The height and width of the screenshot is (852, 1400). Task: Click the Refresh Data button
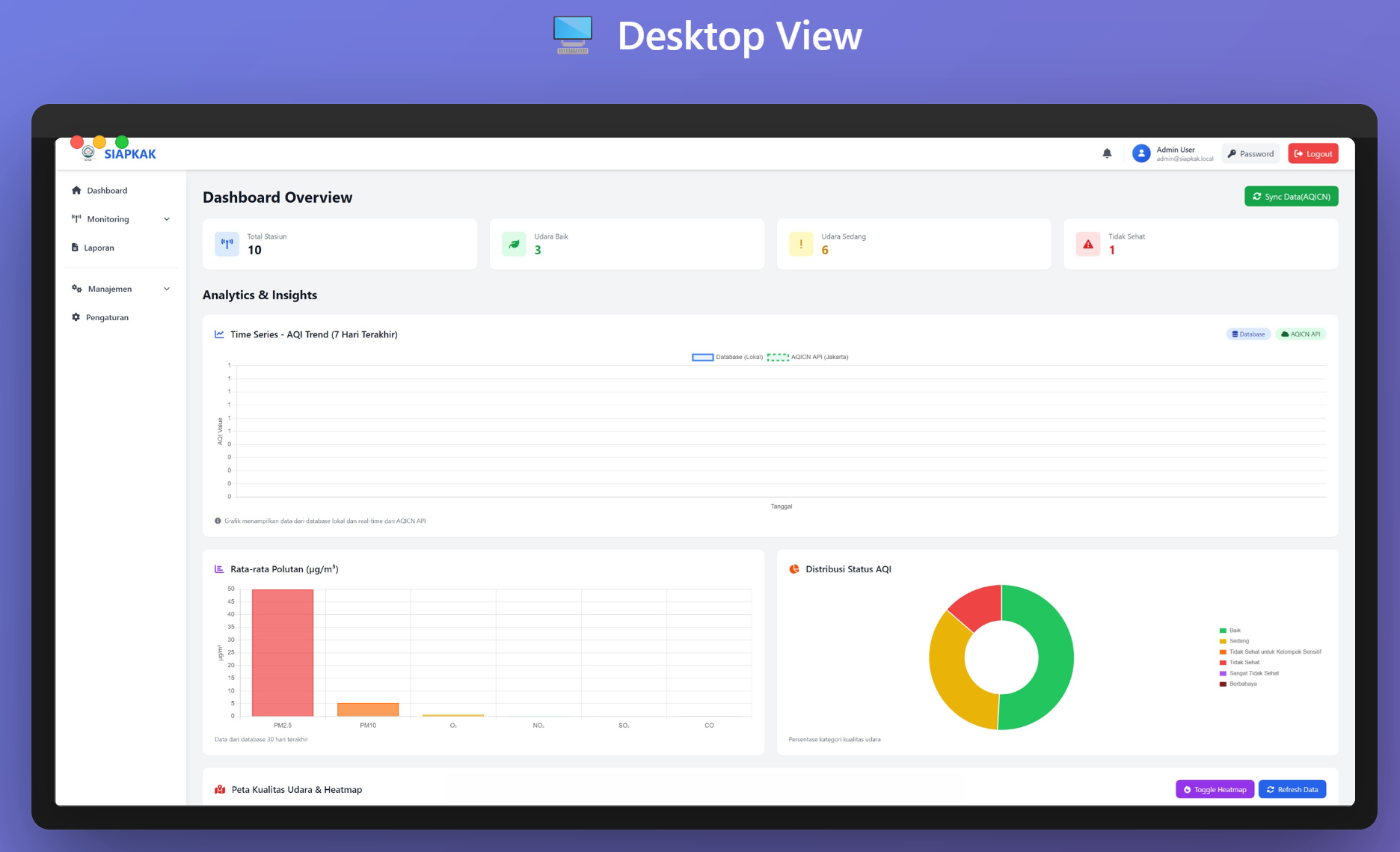pyautogui.click(x=1292, y=790)
